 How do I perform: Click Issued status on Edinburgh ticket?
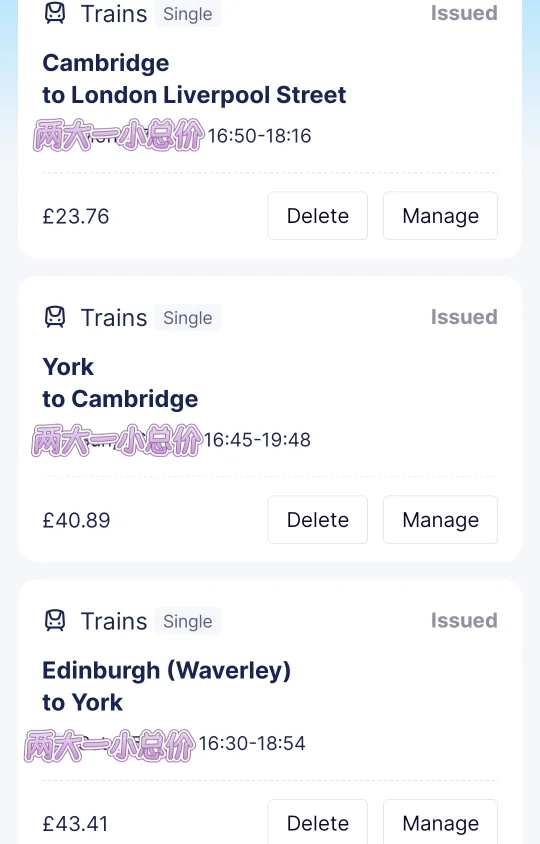tap(464, 621)
